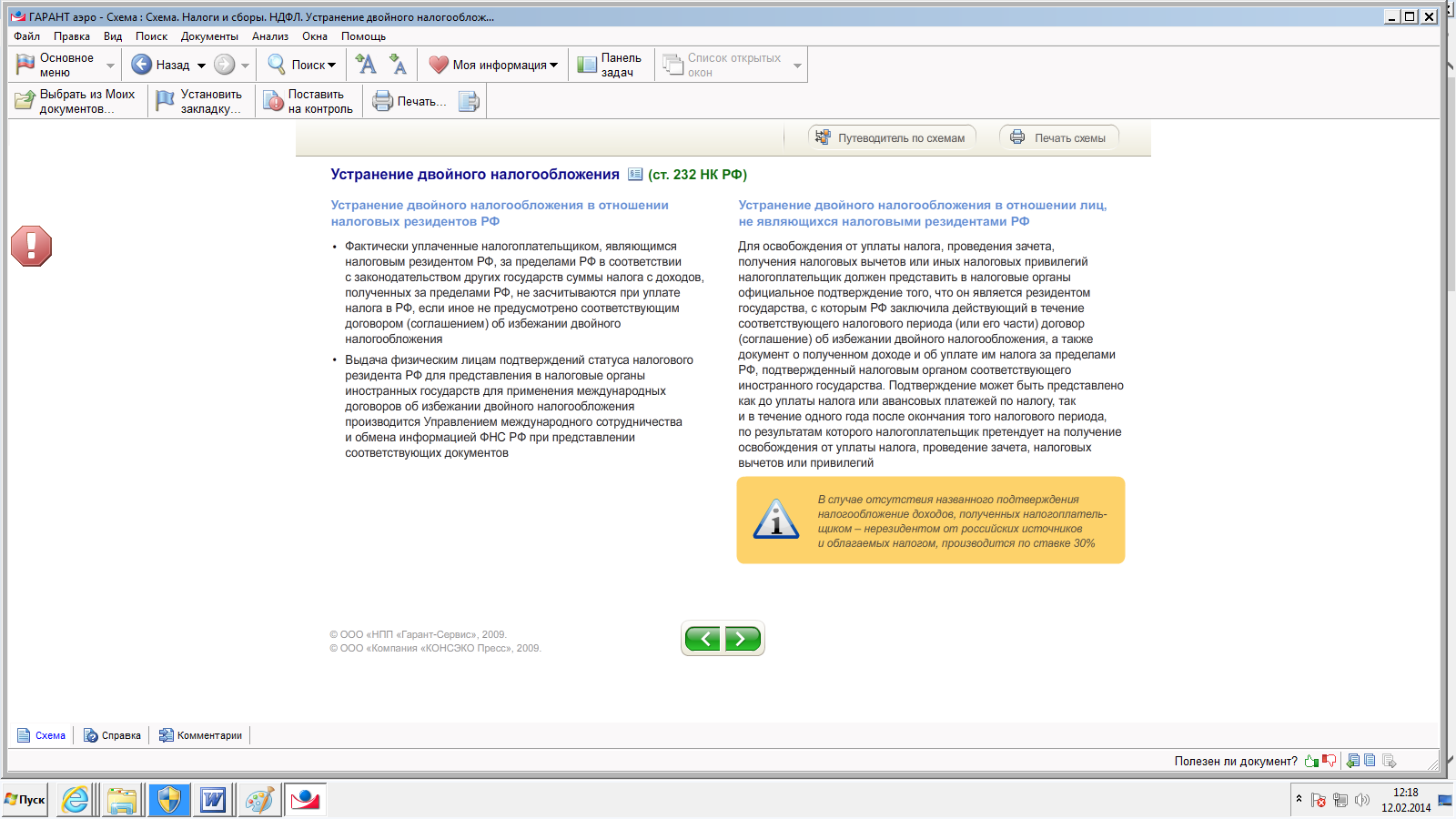Open the Панель задач panel button

pyautogui.click(x=610, y=65)
